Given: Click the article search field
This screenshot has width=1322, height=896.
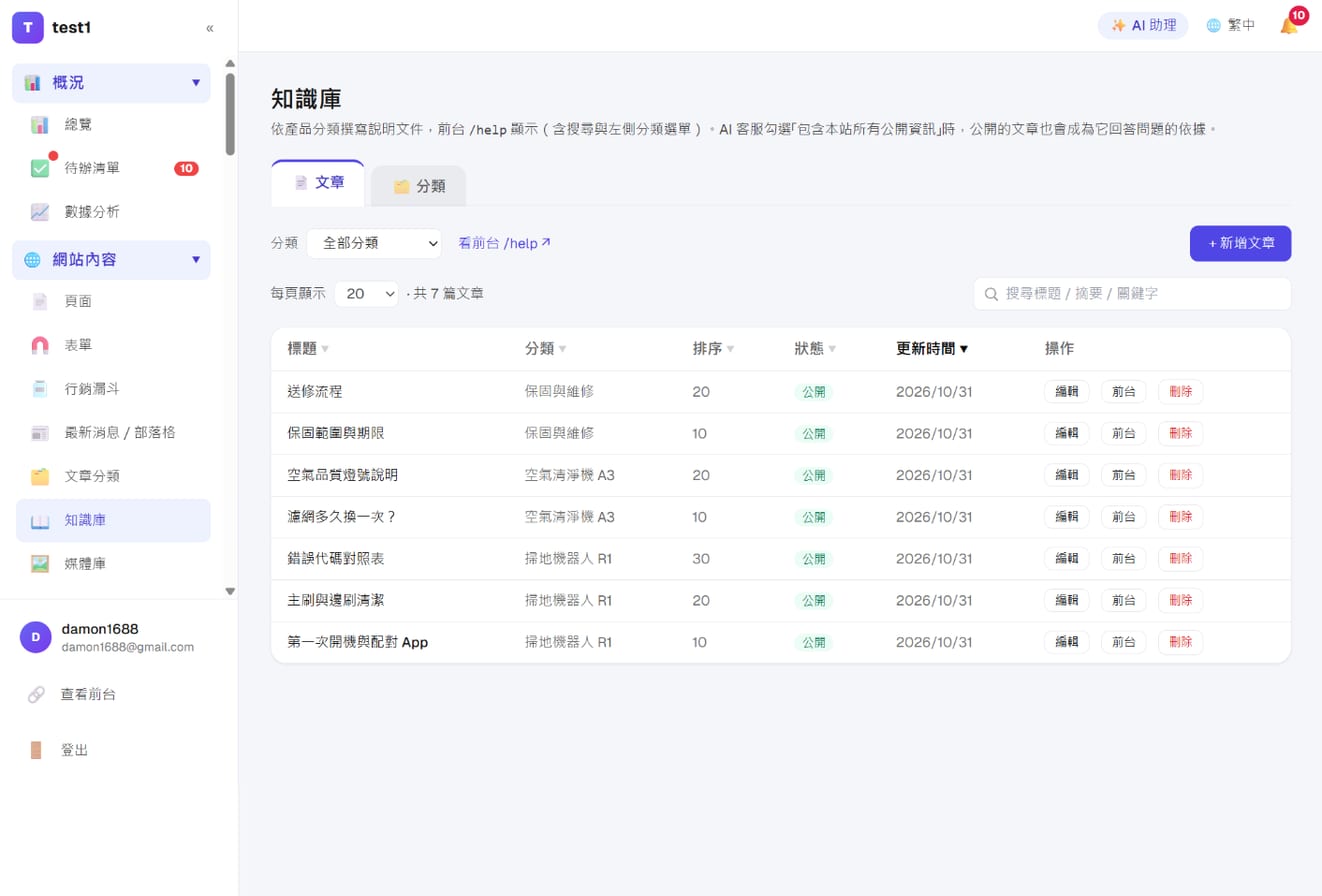Looking at the screenshot, I should tap(1132, 294).
